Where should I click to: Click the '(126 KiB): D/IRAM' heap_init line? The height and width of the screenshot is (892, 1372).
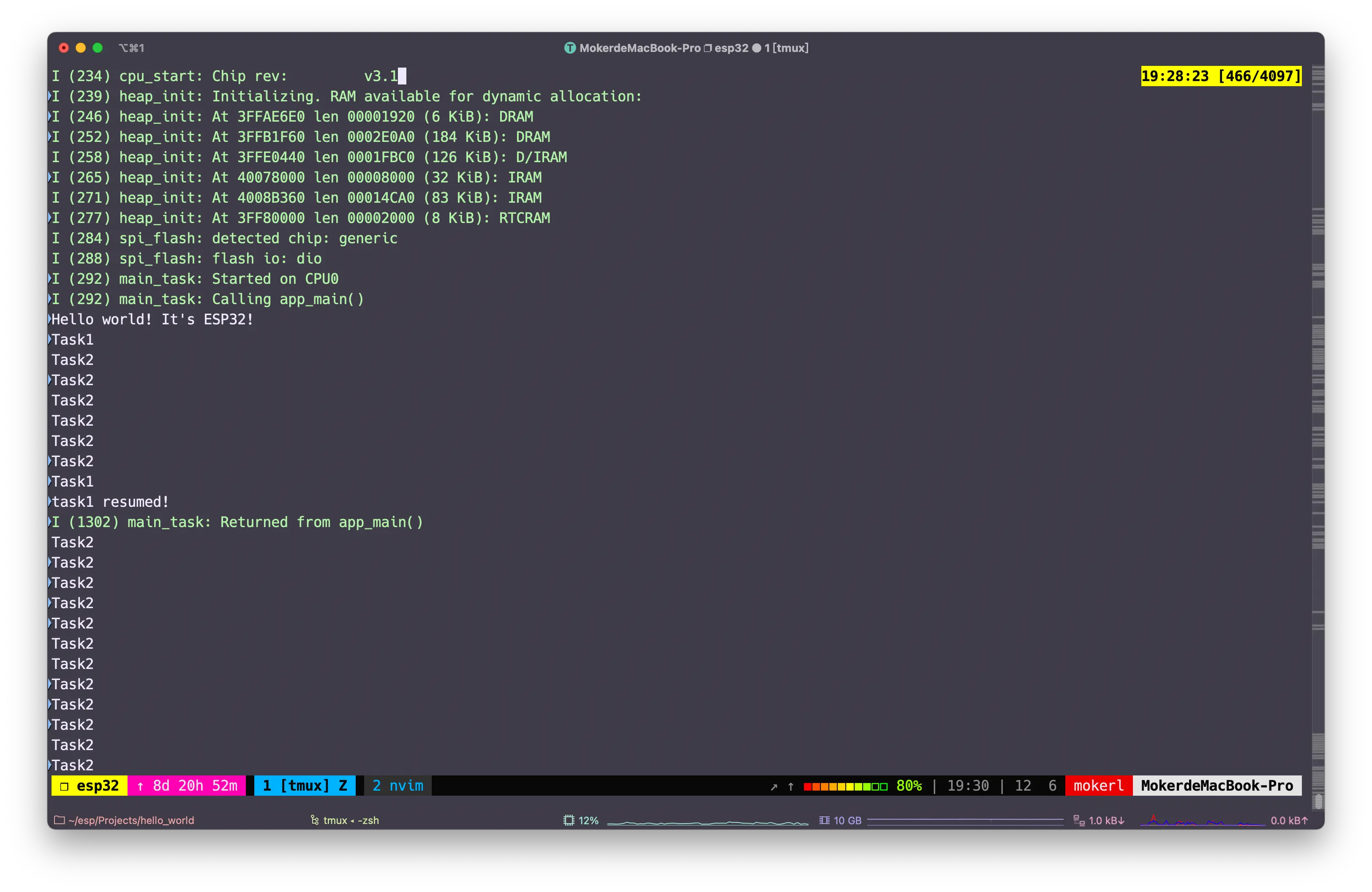pyautogui.click(x=310, y=157)
